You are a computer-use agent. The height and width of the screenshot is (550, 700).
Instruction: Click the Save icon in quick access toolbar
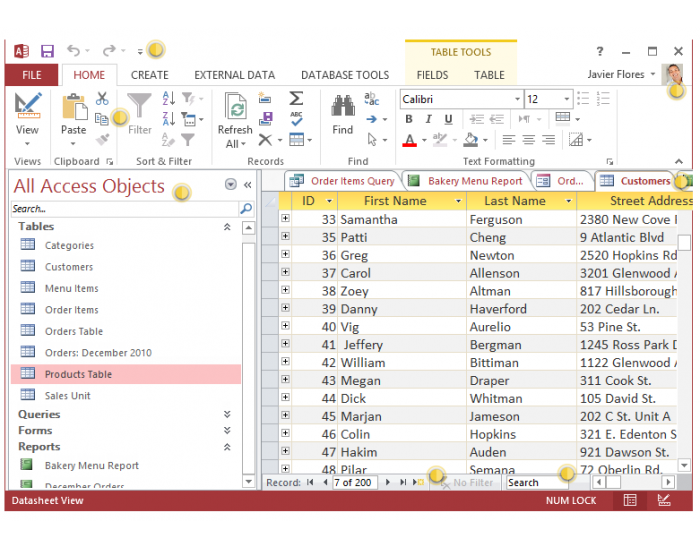[47, 51]
